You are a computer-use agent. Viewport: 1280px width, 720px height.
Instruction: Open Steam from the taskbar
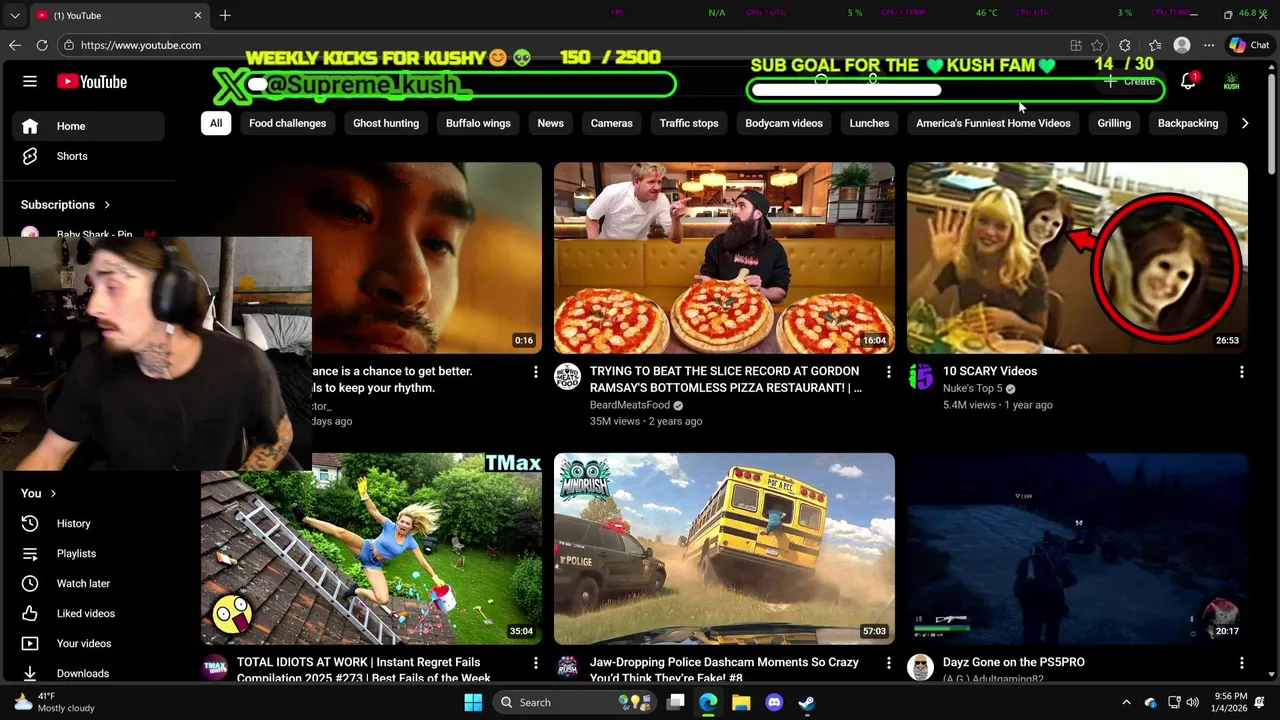pos(806,702)
